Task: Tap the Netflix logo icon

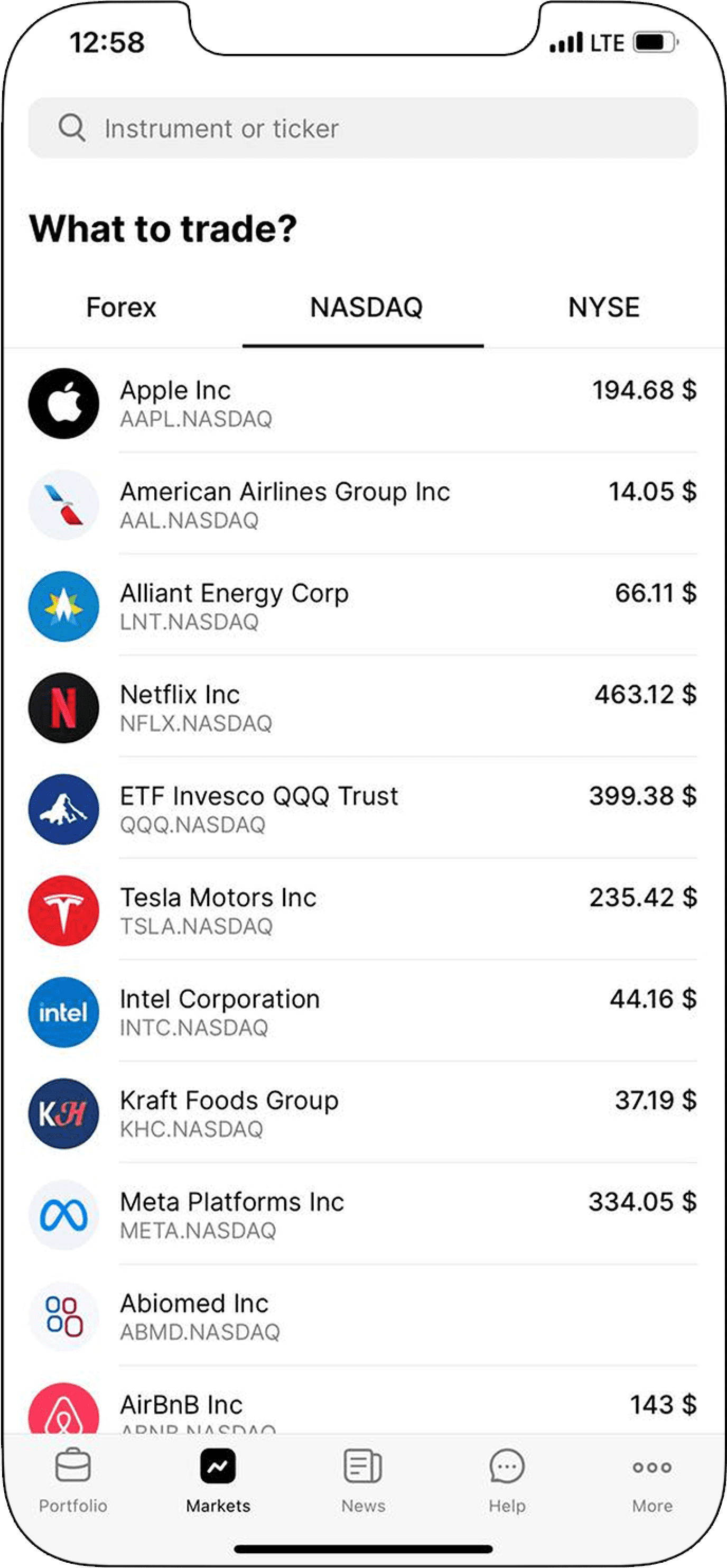Action: (64, 708)
